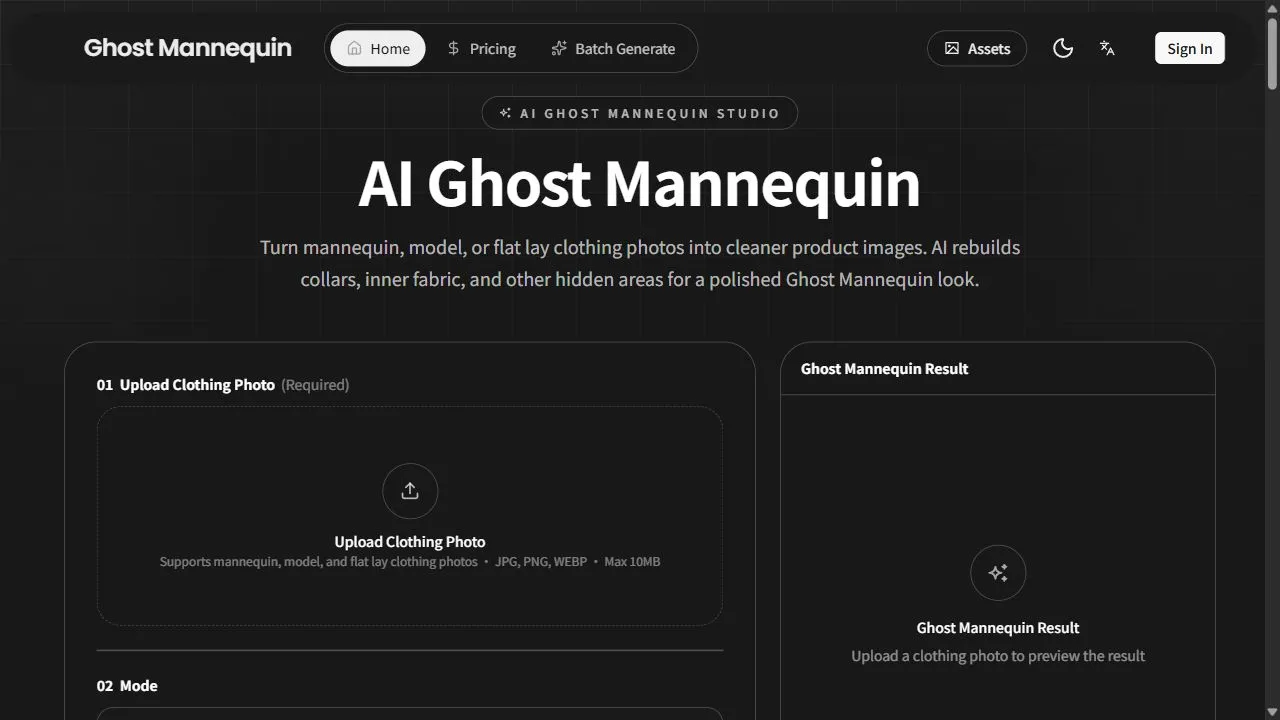Viewport: 1280px width, 720px height.
Task: Toggle dark mode with moon icon
Action: (x=1063, y=48)
